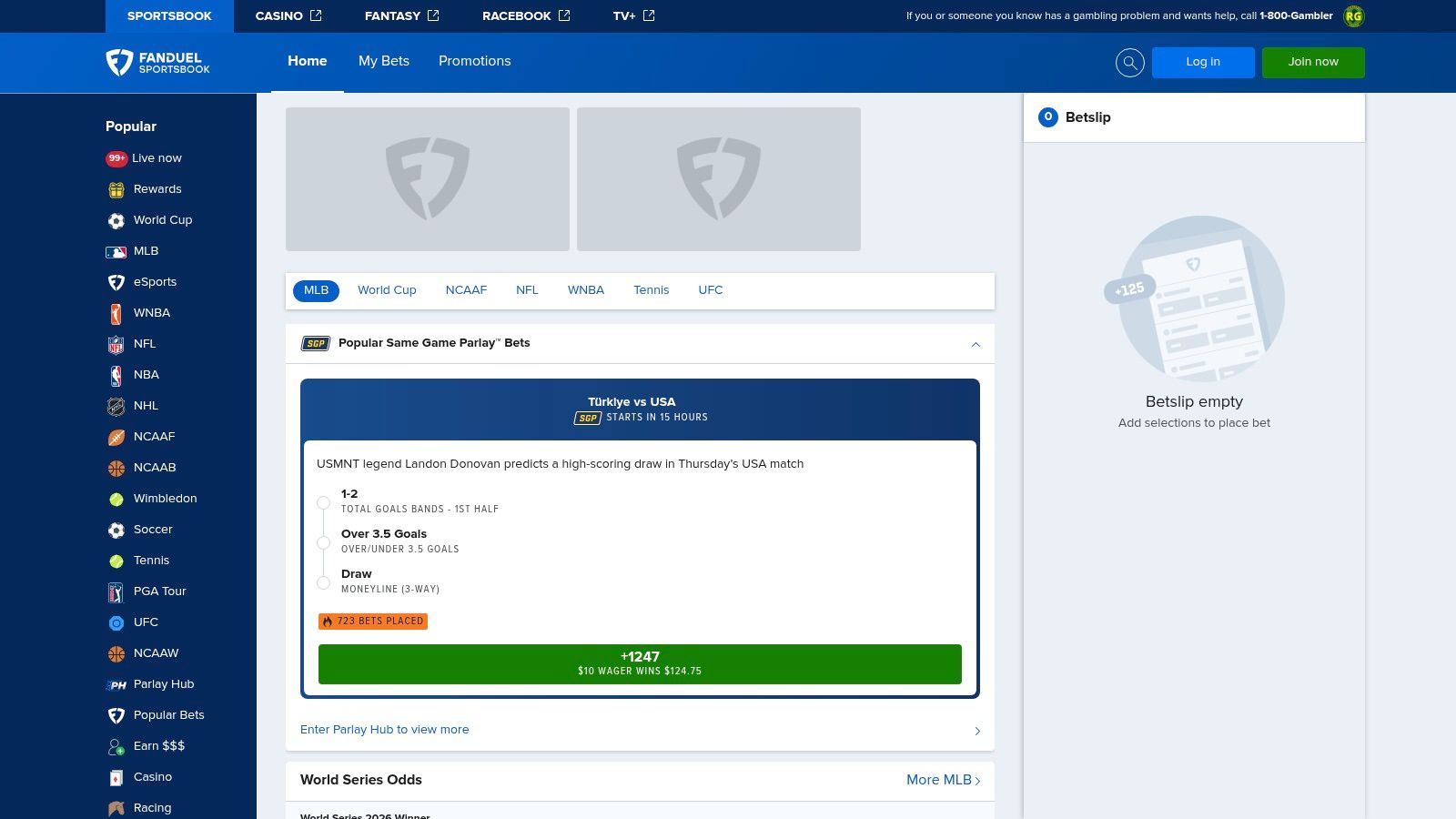Add the +1247 parlay to betslip

(640, 664)
